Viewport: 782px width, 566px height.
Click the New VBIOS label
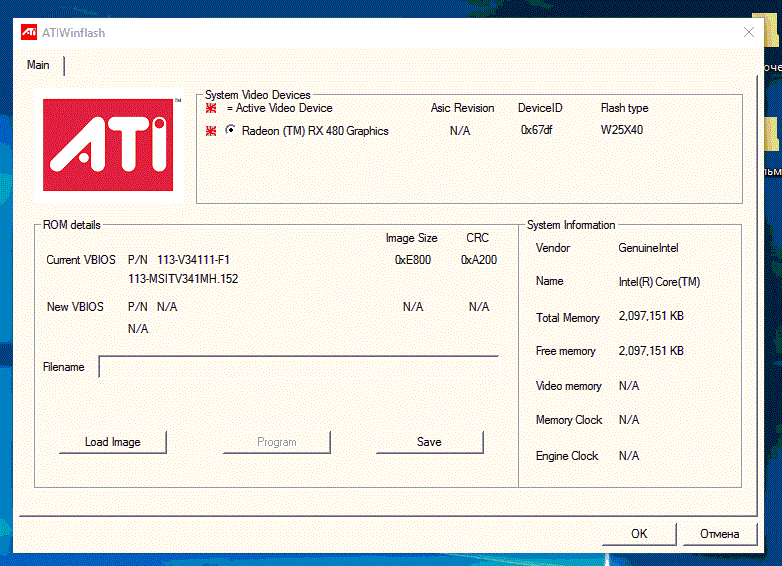pyautogui.click(x=75, y=307)
